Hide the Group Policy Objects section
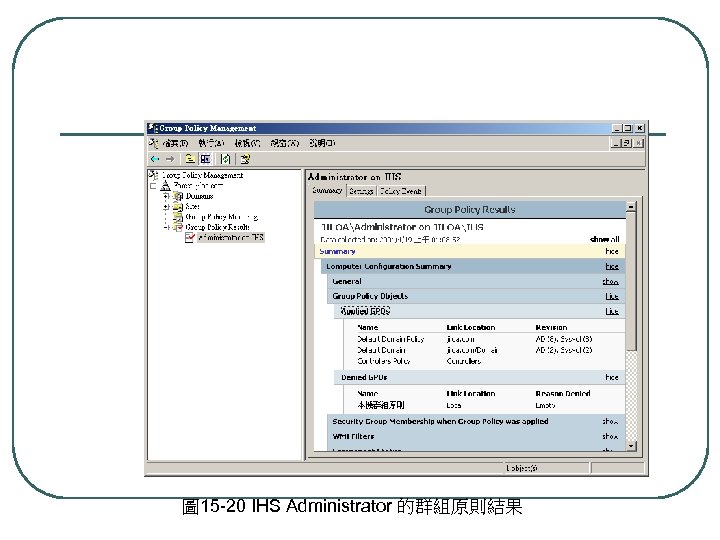The width and height of the screenshot is (720, 540). click(x=612, y=296)
